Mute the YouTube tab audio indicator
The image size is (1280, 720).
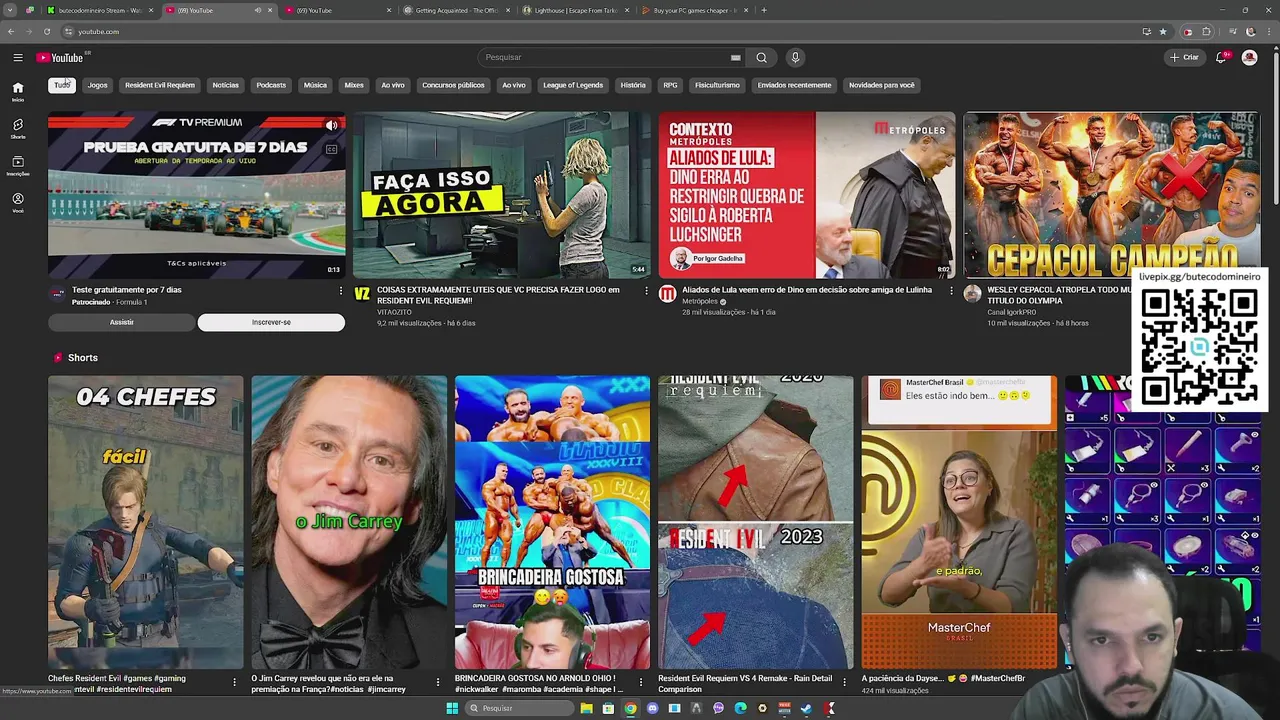click(257, 10)
